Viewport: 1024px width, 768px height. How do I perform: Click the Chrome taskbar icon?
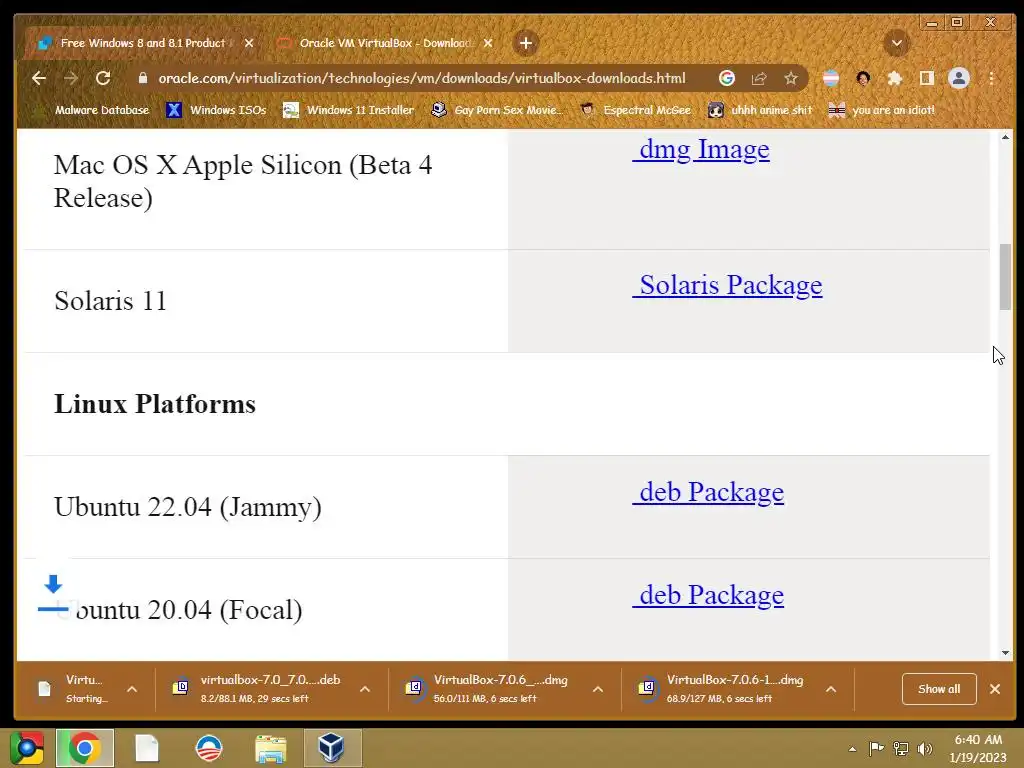(x=85, y=748)
